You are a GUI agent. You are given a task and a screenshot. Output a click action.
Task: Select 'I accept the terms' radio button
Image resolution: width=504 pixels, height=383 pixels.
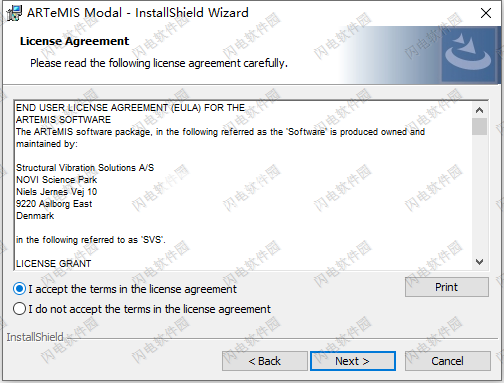pyautogui.click(x=19, y=289)
